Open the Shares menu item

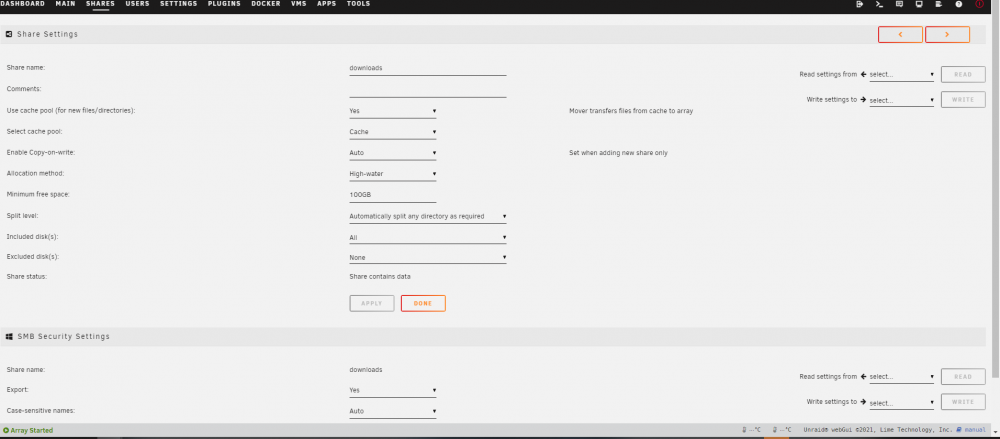tap(100, 4)
